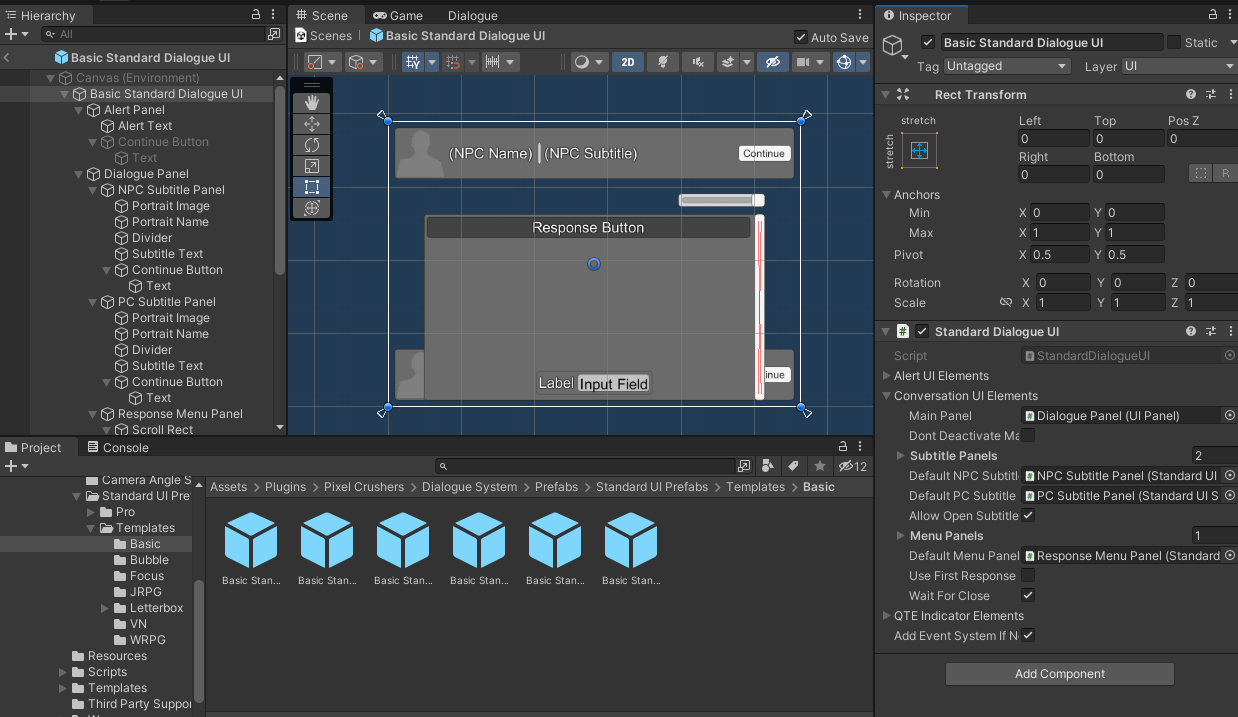Screen dimensions: 1238x717
Task: Select the Hand tool in Scene overlay
Action: pyautogui.click(x=312, y=102)
